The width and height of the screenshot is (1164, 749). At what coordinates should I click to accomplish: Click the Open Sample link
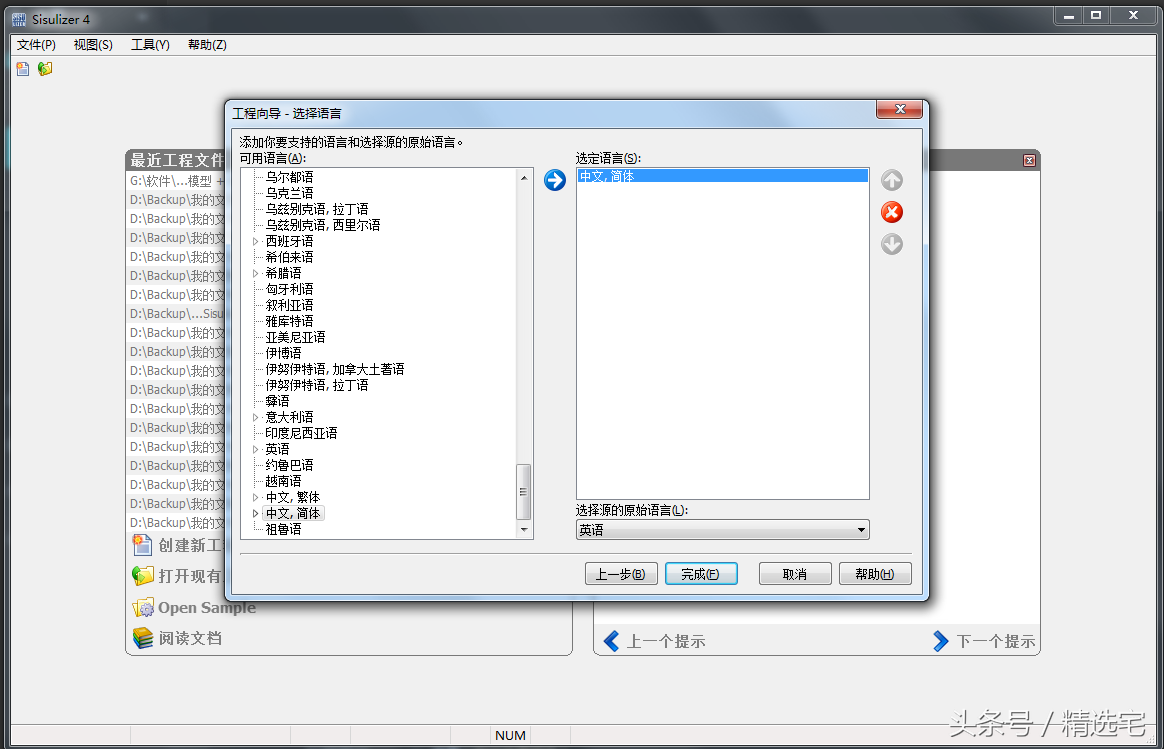point(207,608)
